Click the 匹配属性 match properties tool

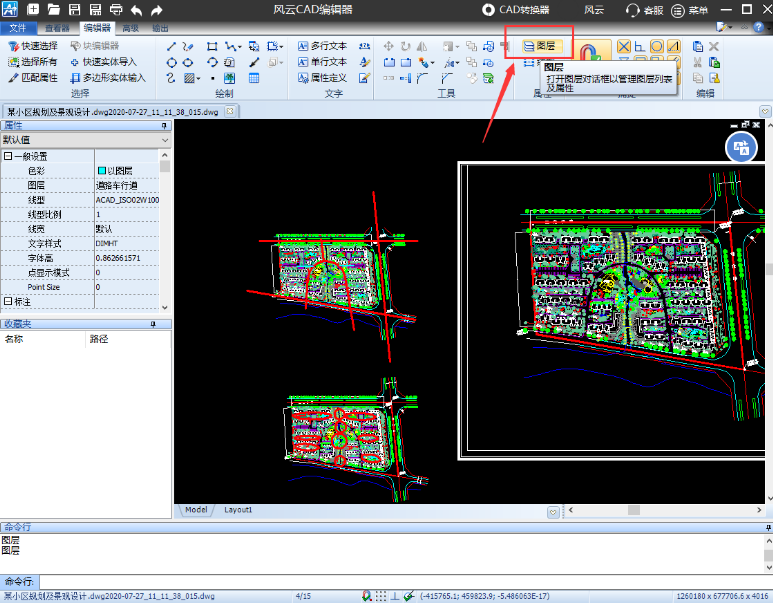pyautogui.click(x=32, y=77)
